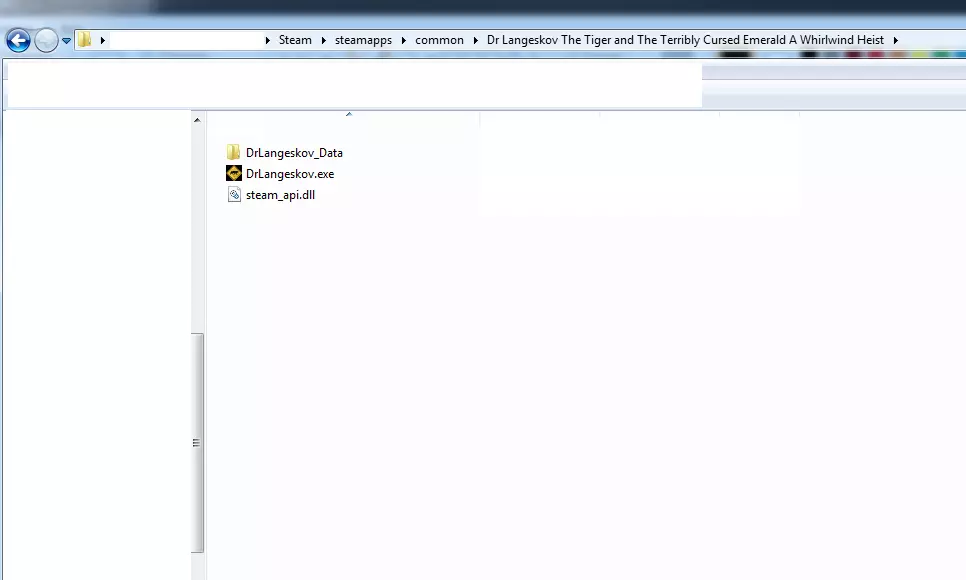Click the navigation pane scrollbar thumb
The width and height of the screenshot is (966, 580).
(197, 443)
